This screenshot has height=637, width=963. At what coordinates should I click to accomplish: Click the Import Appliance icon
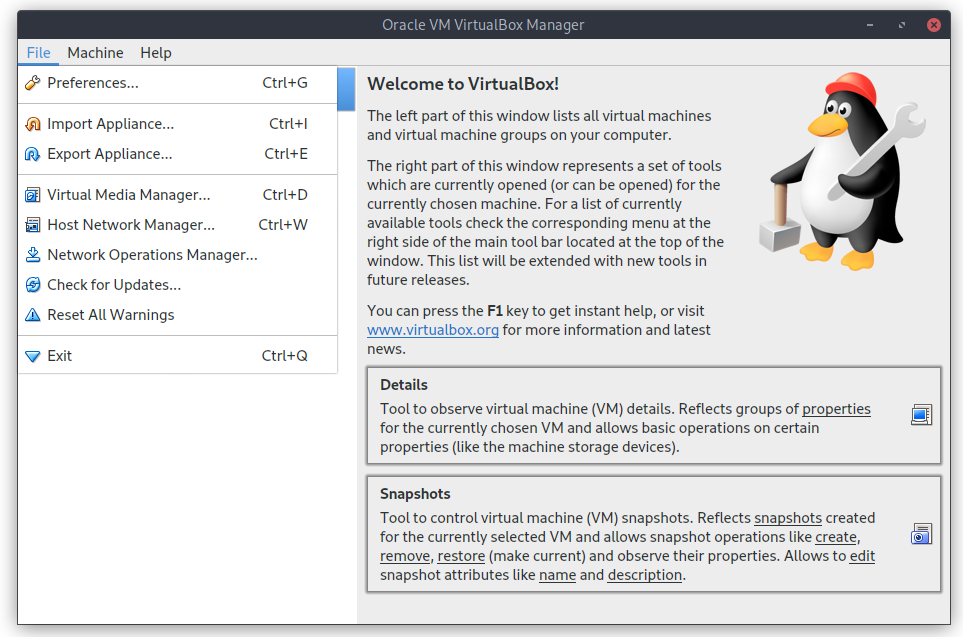click(33, 124)
